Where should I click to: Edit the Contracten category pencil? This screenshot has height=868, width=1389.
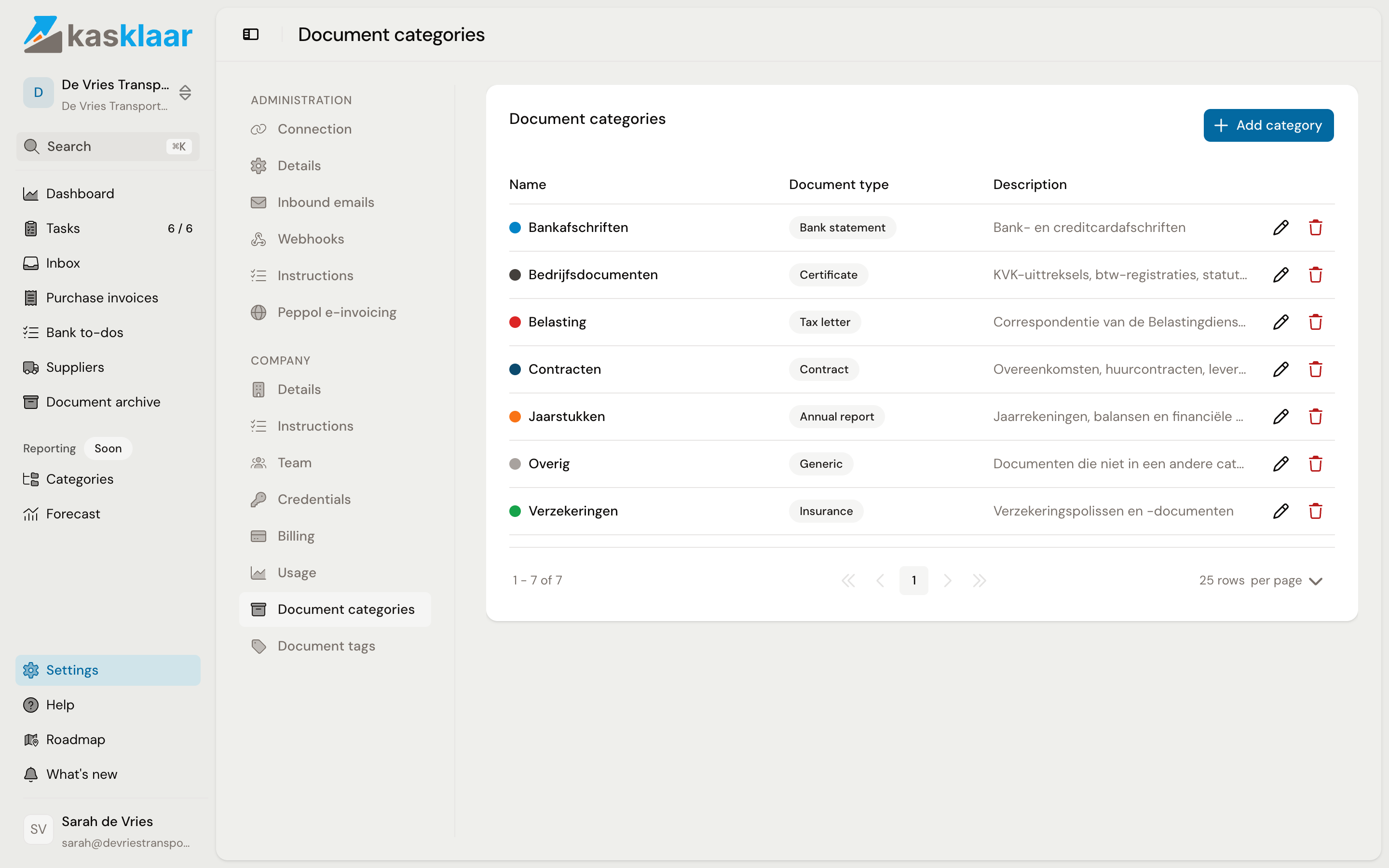click(1280, 369)
